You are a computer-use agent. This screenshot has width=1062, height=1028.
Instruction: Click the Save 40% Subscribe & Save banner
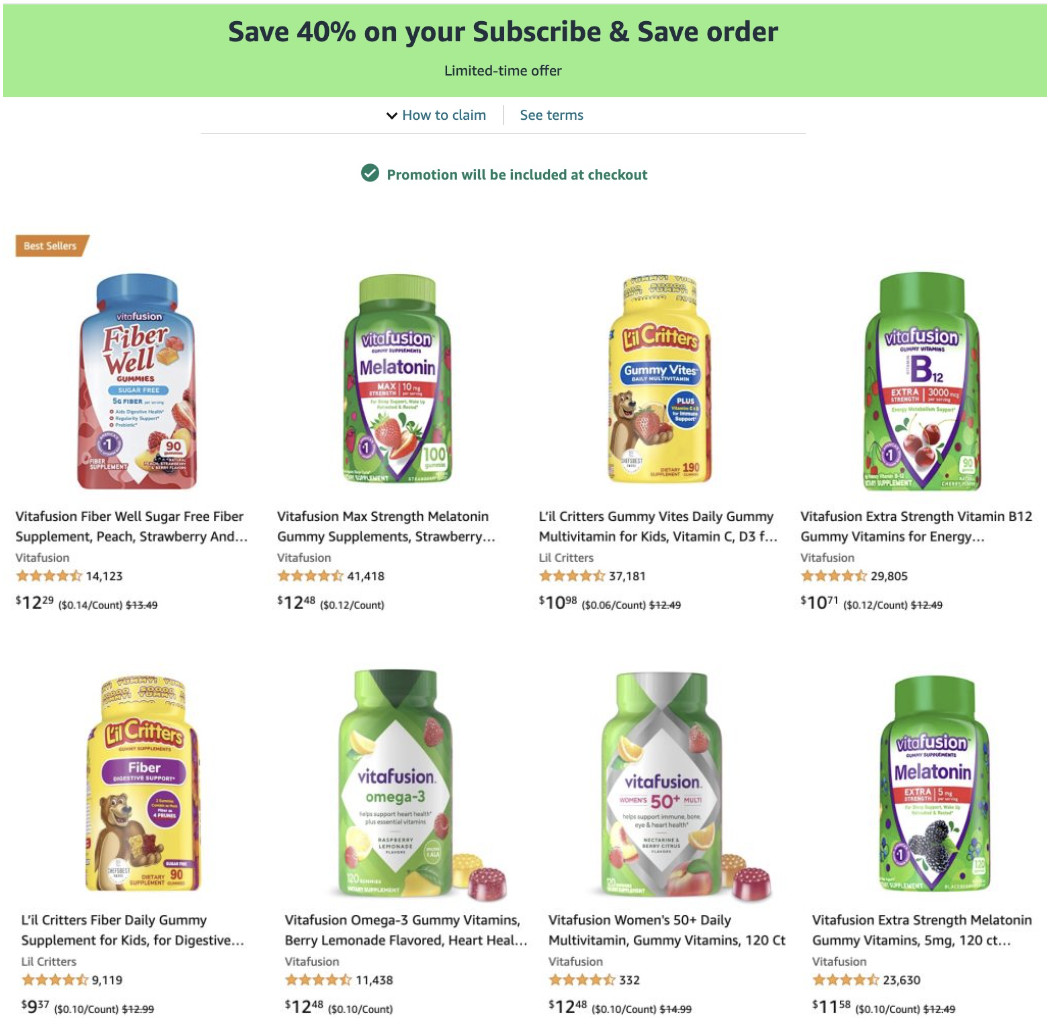503,48
